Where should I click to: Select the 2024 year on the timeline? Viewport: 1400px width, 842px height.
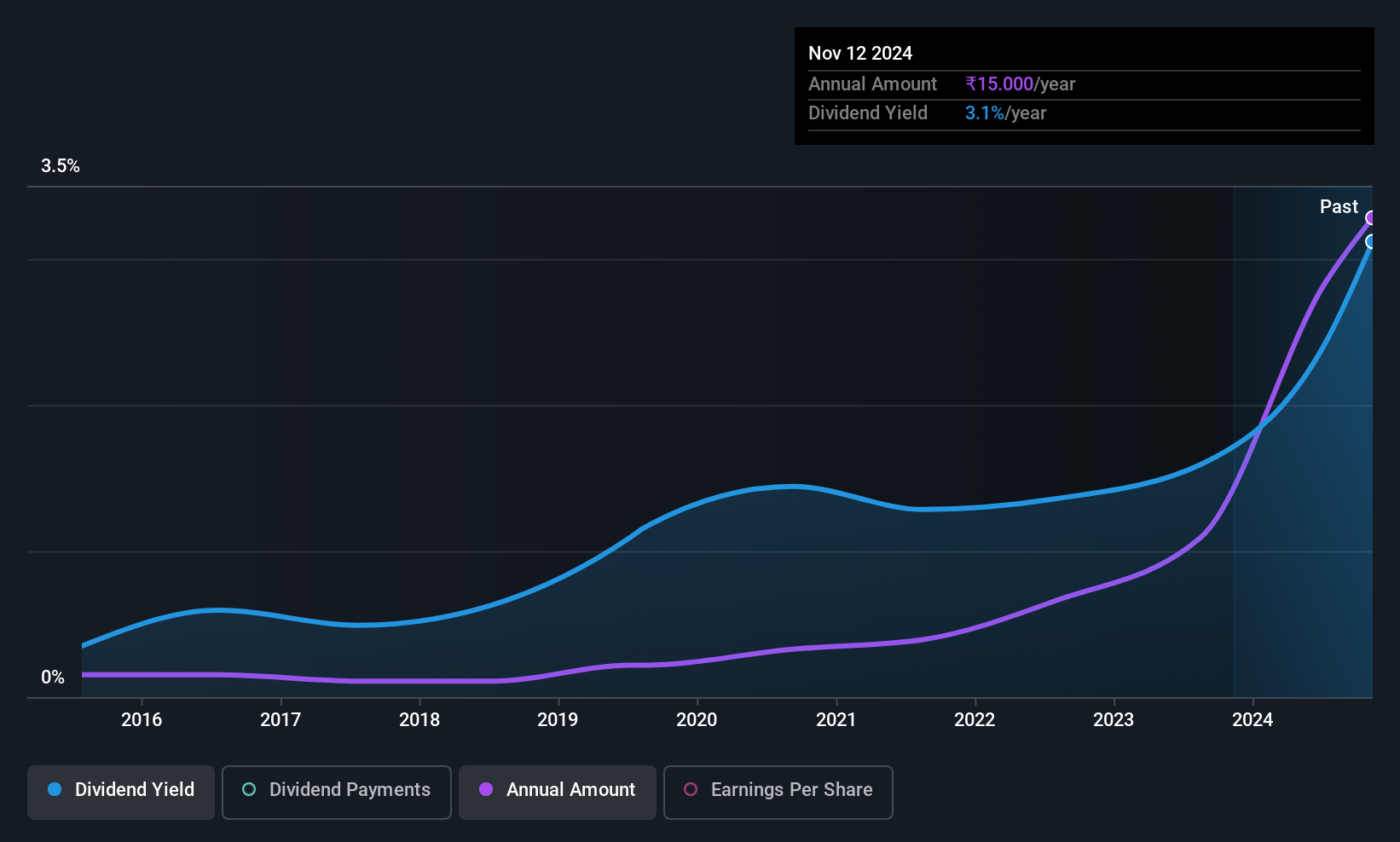pyautogui.click(x=1252, y=720)
